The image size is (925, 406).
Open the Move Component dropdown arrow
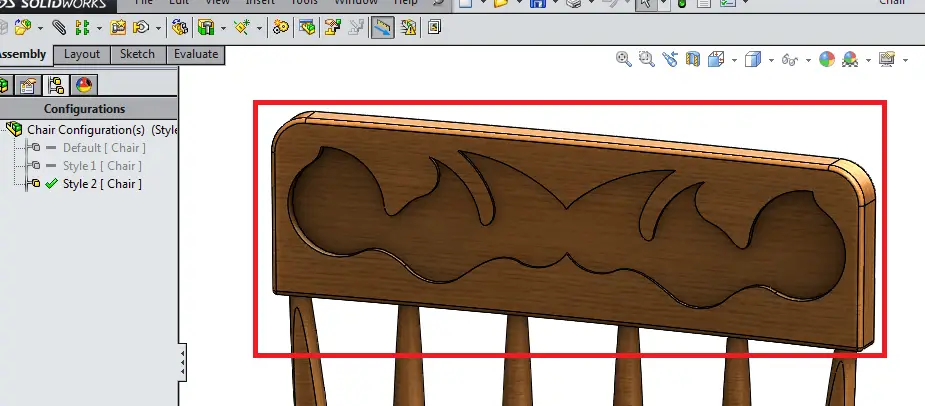tap(159, 28)
